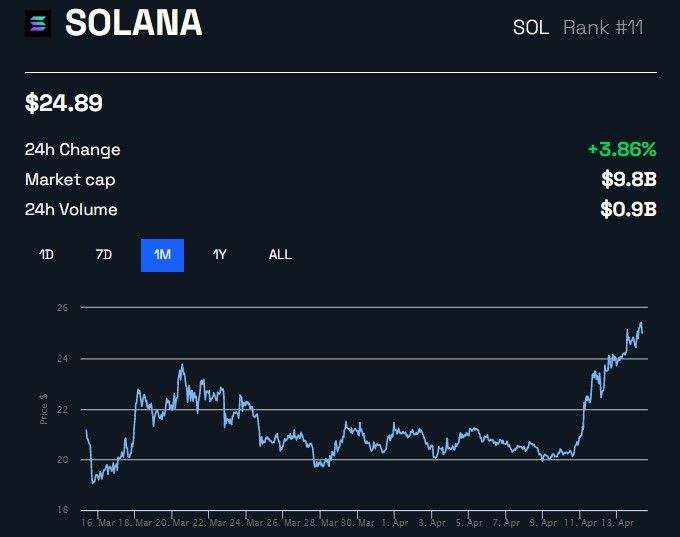Click the $0.9B 24h volume value

tap(628, 210)
